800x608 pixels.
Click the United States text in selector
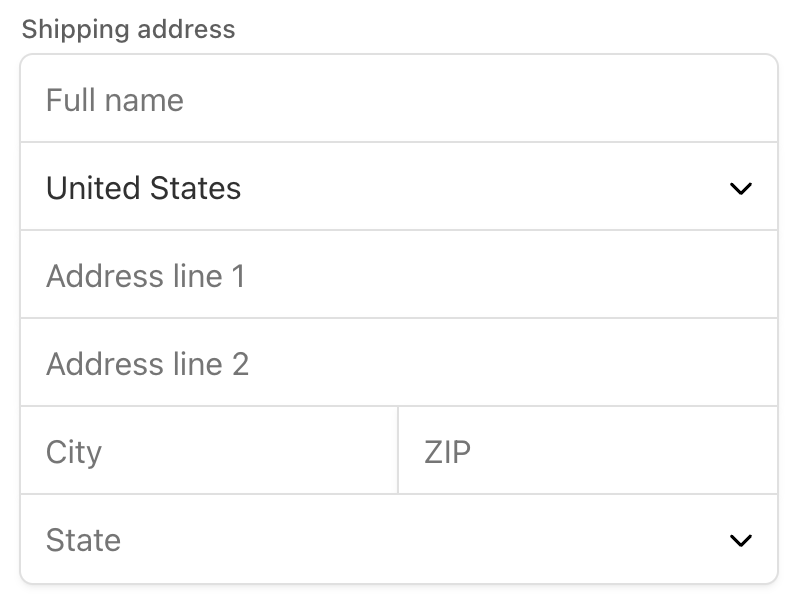(143, 188)
